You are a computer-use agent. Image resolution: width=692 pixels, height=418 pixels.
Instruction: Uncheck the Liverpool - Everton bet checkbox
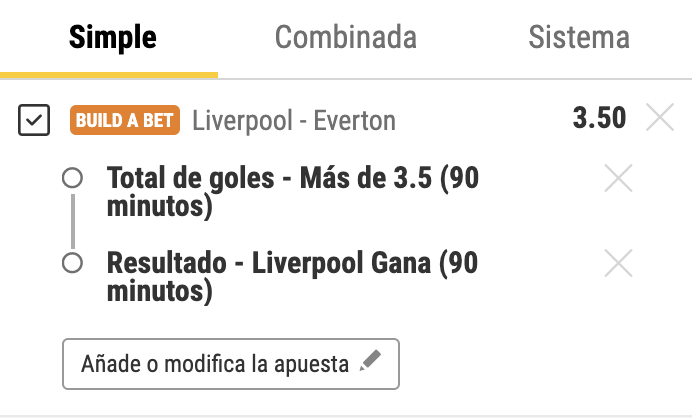(x=33, y=121)
